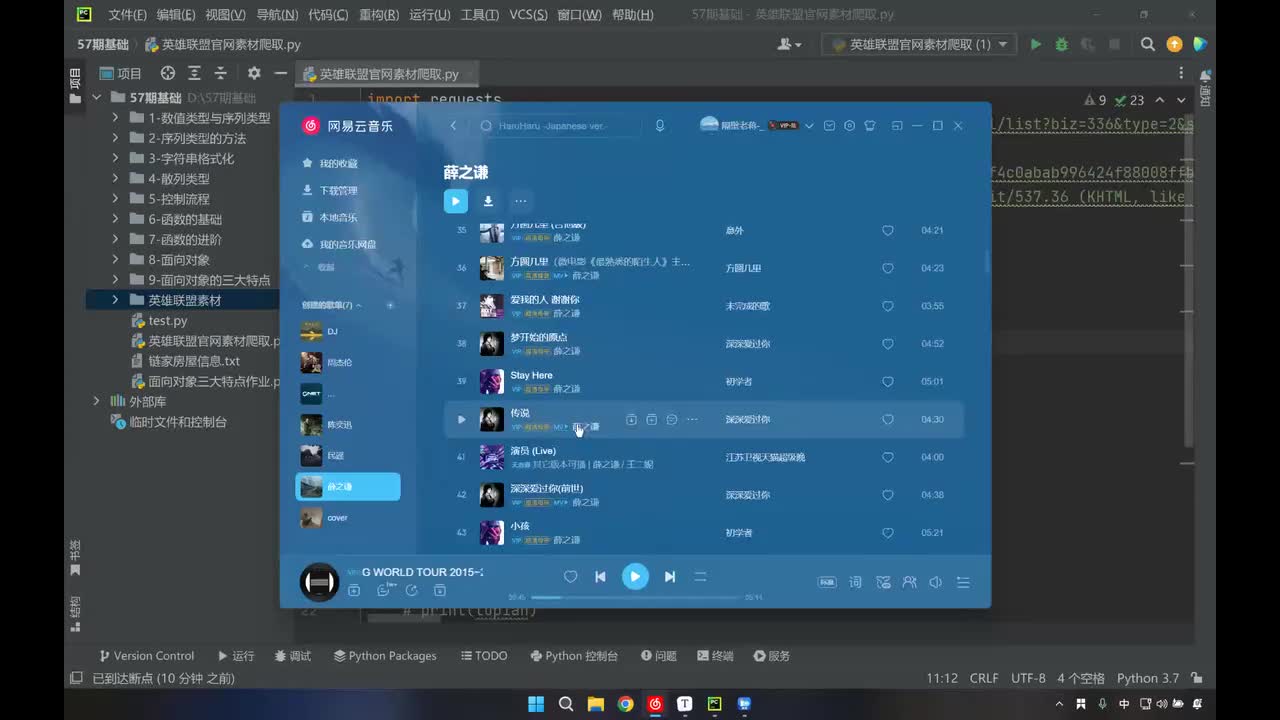The width and height of the screenshot is (1280, 720).
Task: Collapse the 创建的歌单 section
Action: [x=359, y=305]
